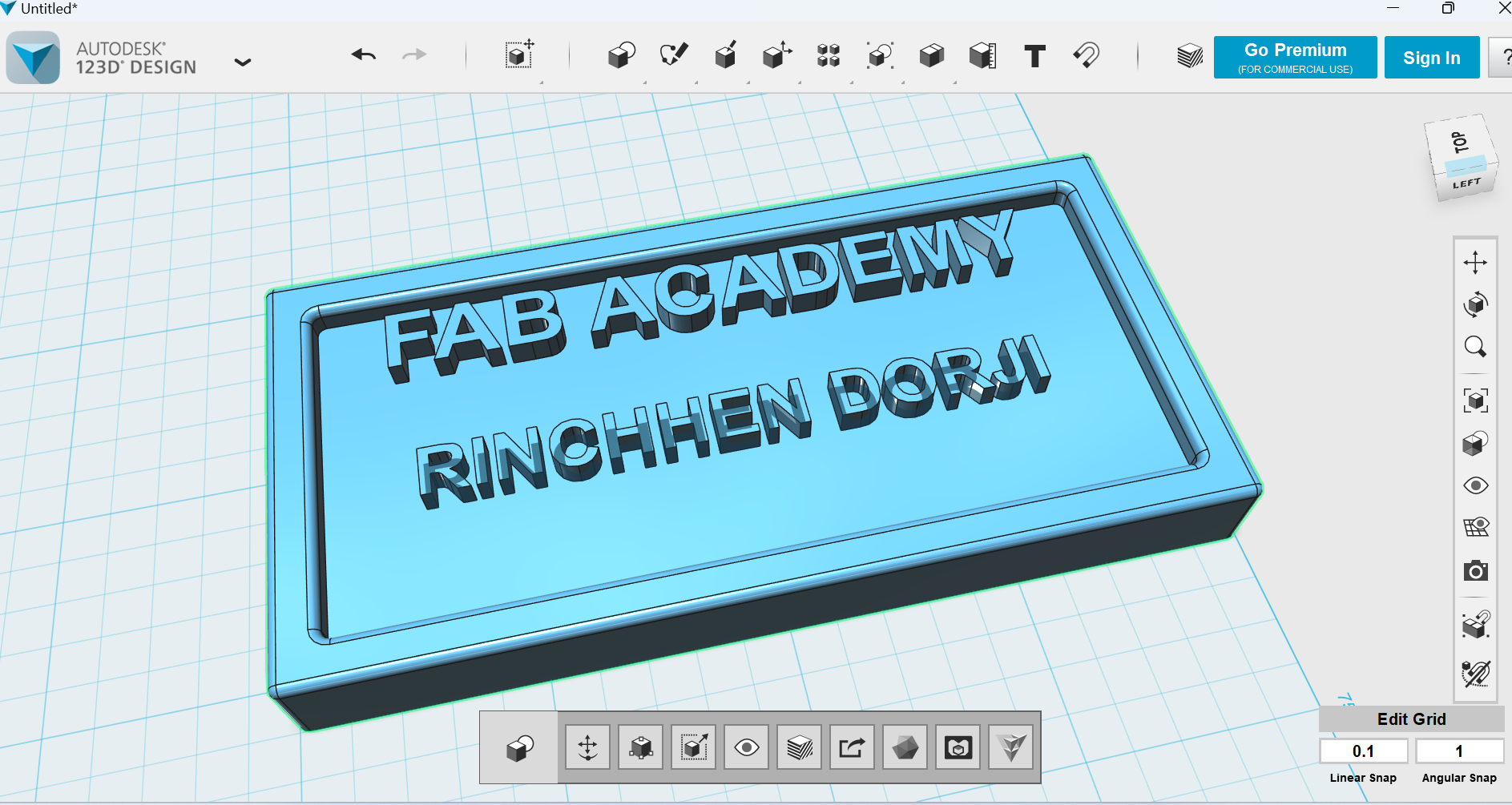
Task: Open the Measure tool
Action: (982, 55)
